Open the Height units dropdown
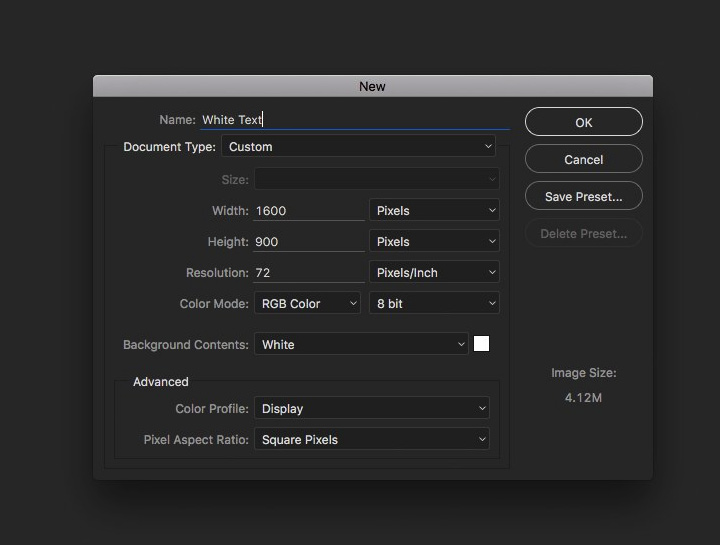The width and height of the screenshot is (720, 545). (434, 241)
